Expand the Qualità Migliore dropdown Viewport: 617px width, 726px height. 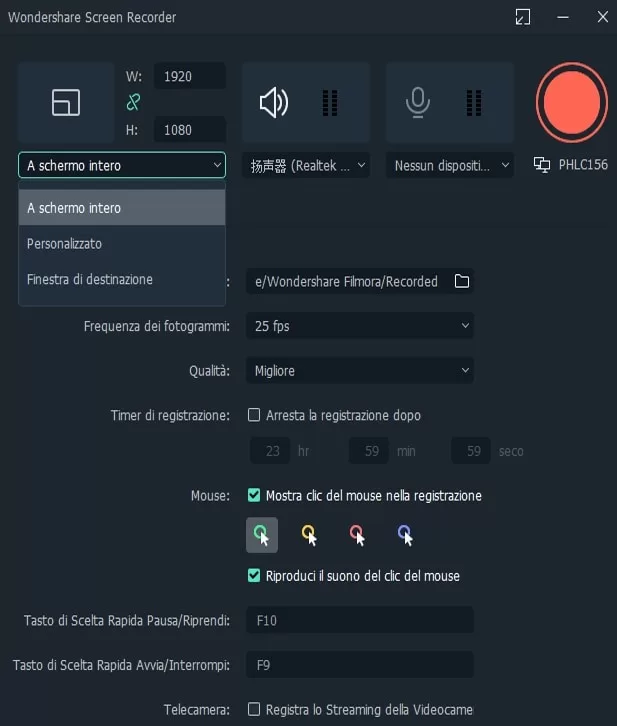pyautogui.click(x=359, y=371)
